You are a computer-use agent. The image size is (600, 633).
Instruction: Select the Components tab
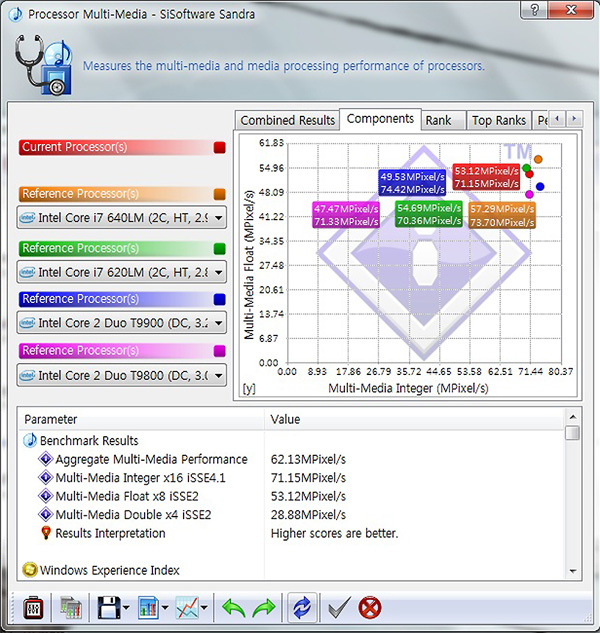[x=380, y=119]
